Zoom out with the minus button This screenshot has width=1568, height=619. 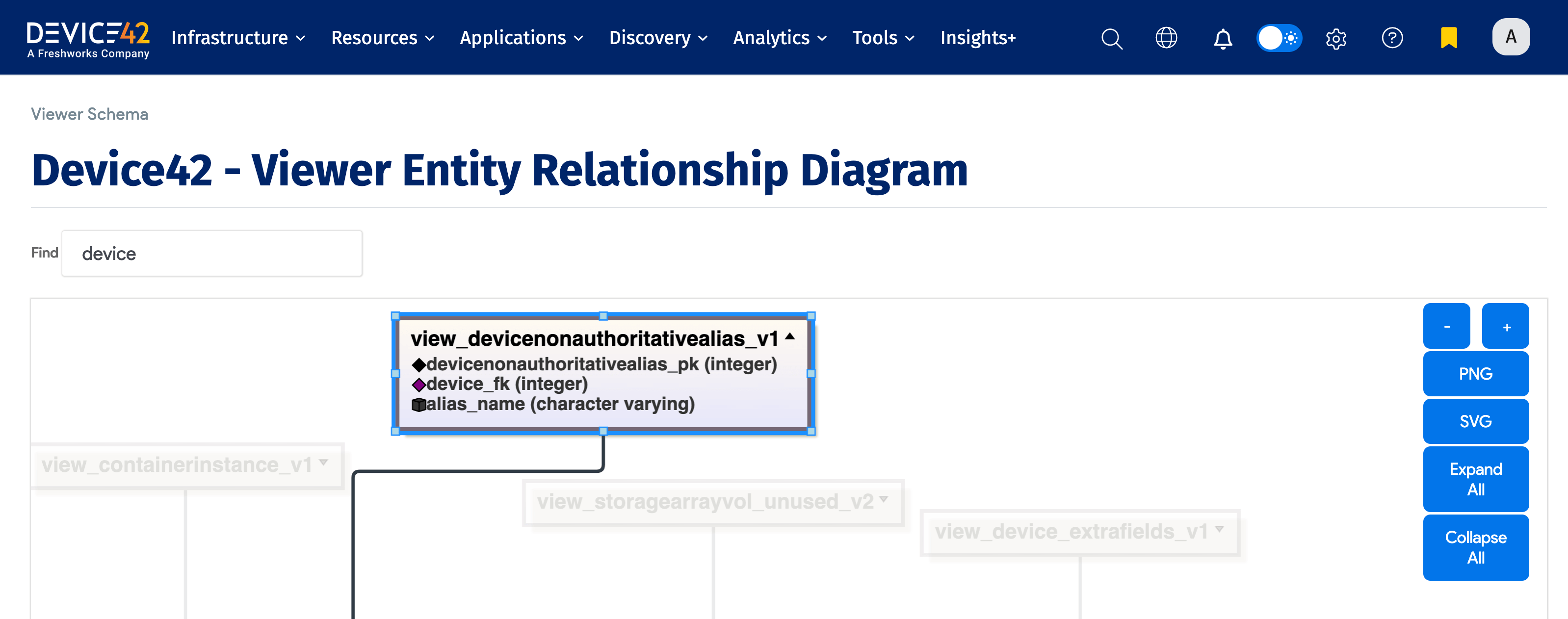[1446, 327]
